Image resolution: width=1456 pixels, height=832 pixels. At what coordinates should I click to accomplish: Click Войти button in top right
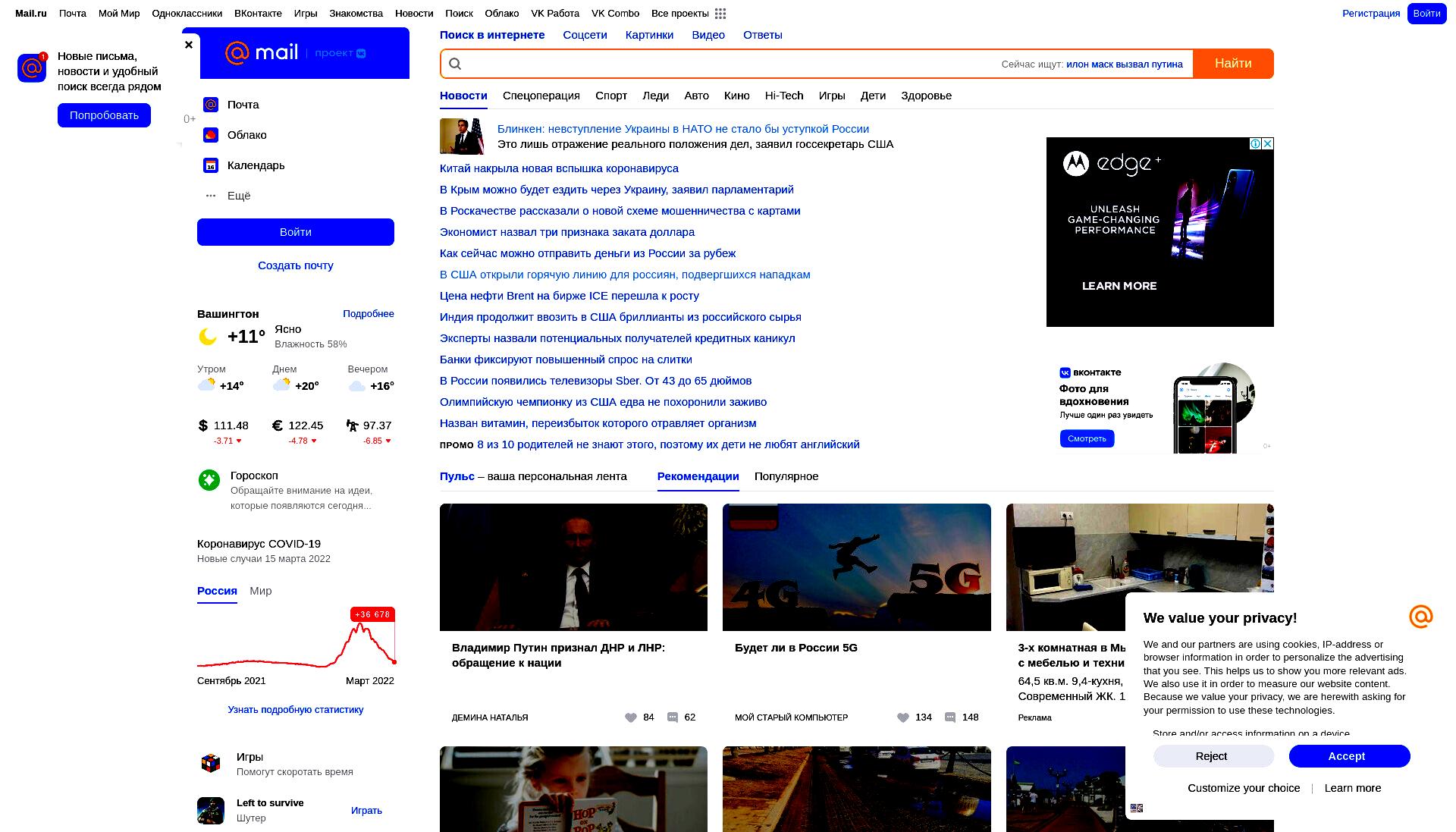pyautogui.click(x=1426, y=14)
